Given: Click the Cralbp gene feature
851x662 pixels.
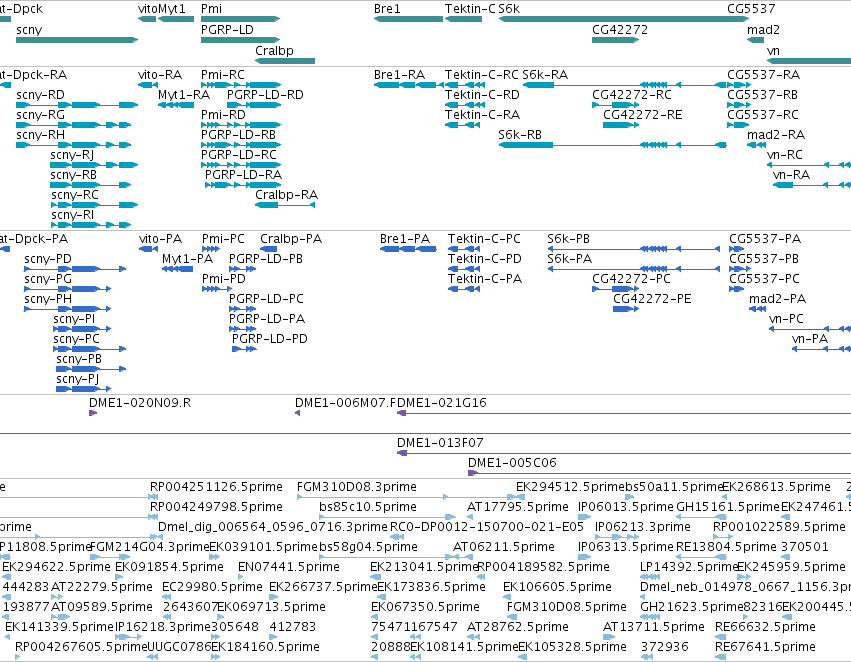Looking at the screenshot, I should (x=285, y=61).
